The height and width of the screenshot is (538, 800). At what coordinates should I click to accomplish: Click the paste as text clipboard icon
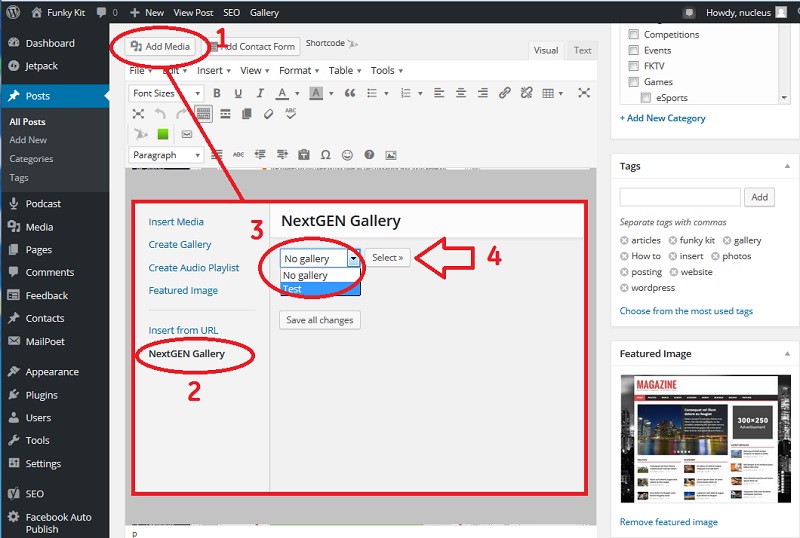[x=304, y=155]
